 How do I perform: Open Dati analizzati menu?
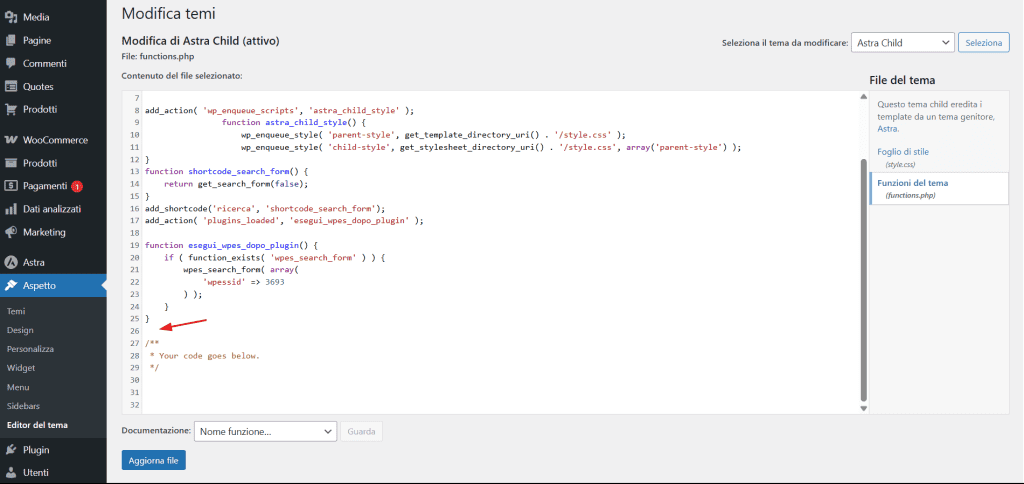tap(53, 209)
